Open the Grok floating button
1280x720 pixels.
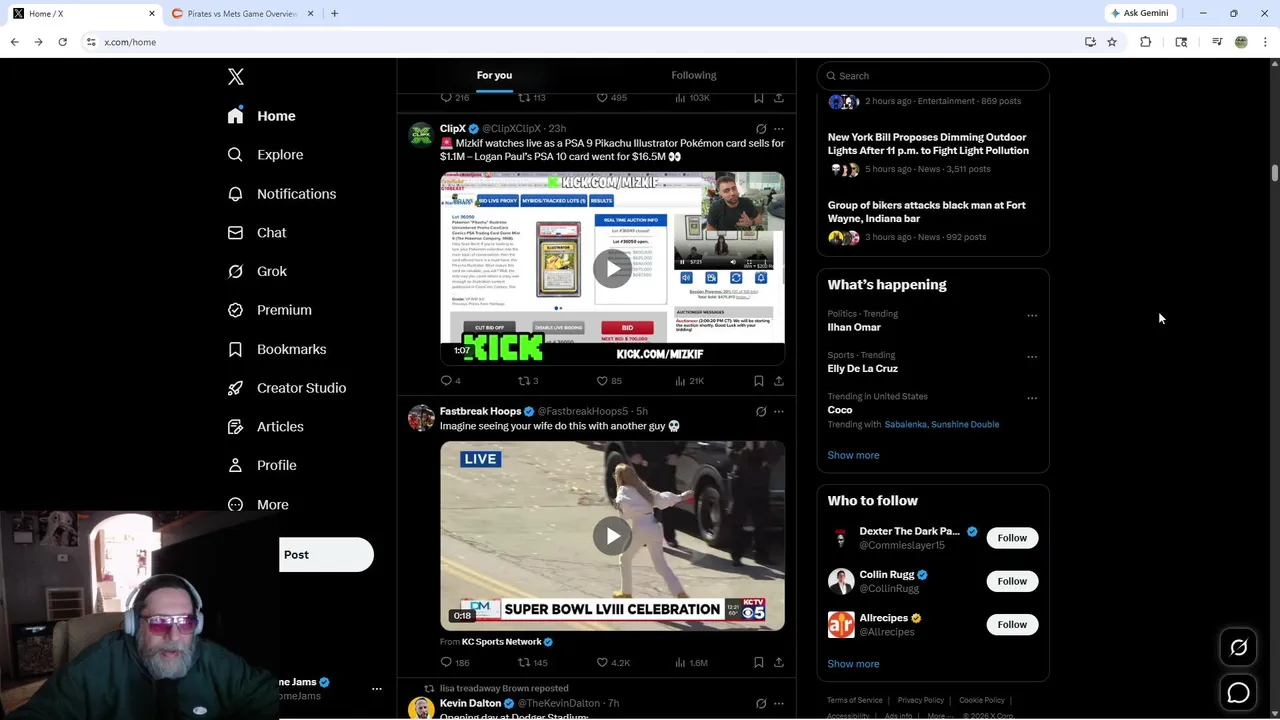(x=1238, y=648)
